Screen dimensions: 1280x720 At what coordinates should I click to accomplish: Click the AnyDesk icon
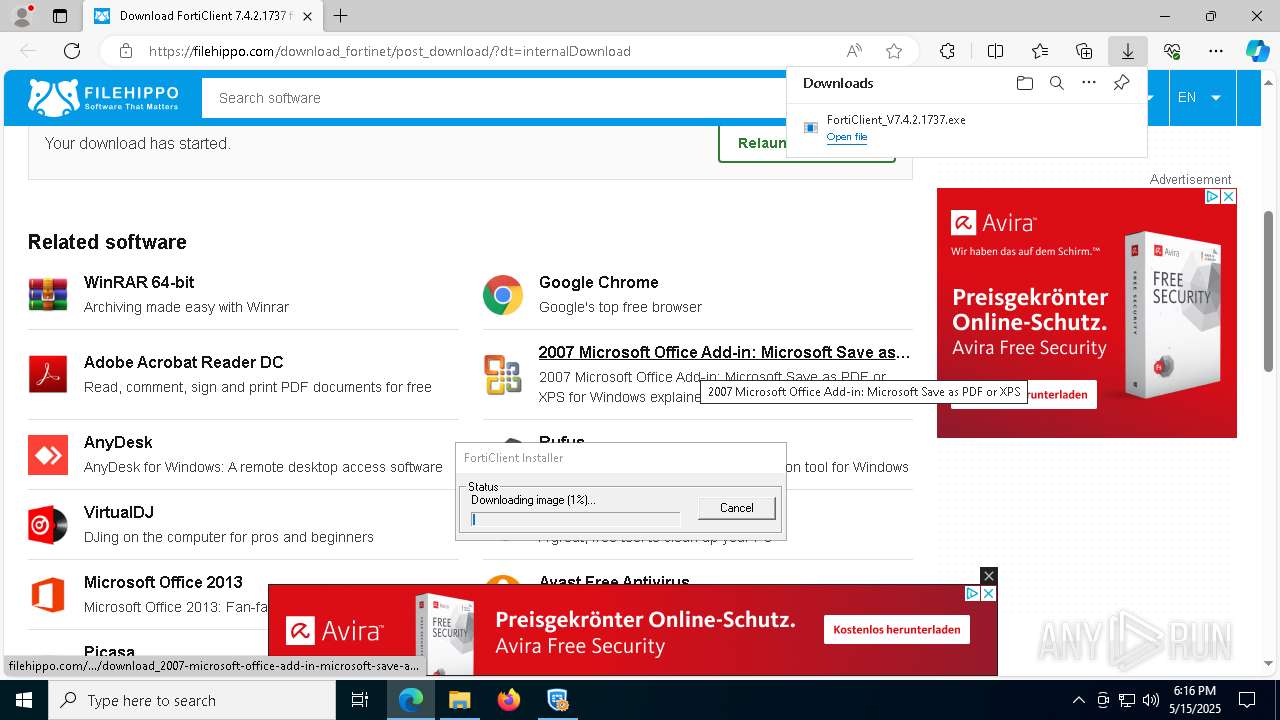tap(48, 455)
